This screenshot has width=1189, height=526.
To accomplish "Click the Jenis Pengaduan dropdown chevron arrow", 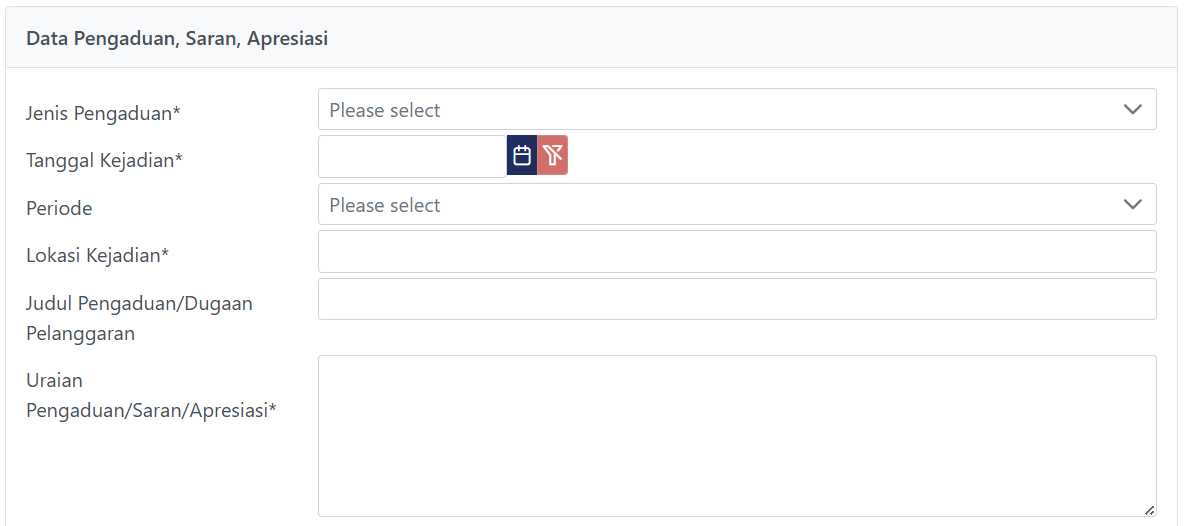I will coord(1132,110).
